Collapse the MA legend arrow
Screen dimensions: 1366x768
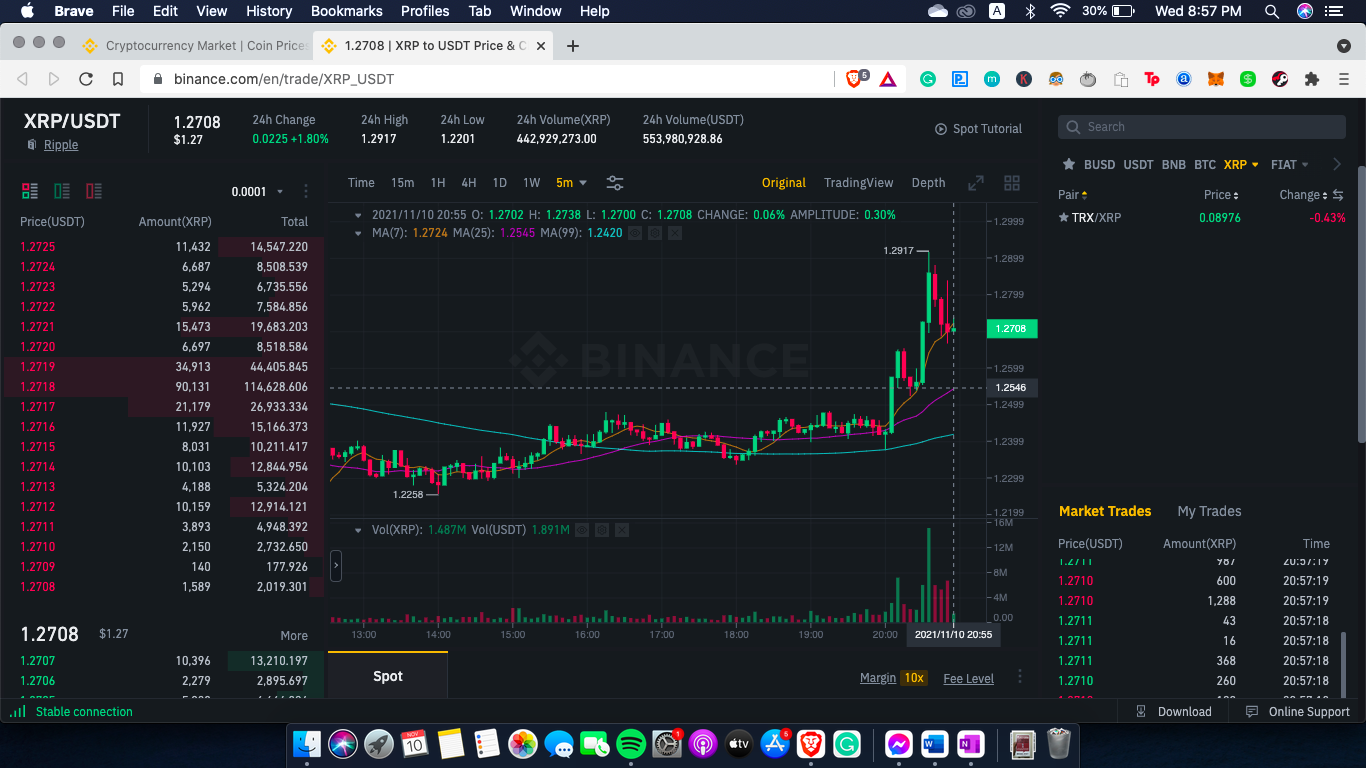[x=359, y=233]
